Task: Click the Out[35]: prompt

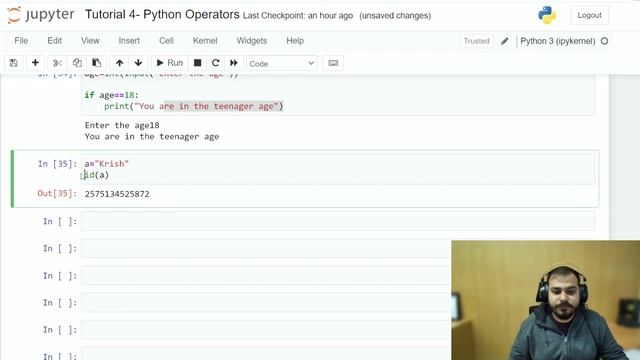Action: pyautogui.click(x=57, y=193)
